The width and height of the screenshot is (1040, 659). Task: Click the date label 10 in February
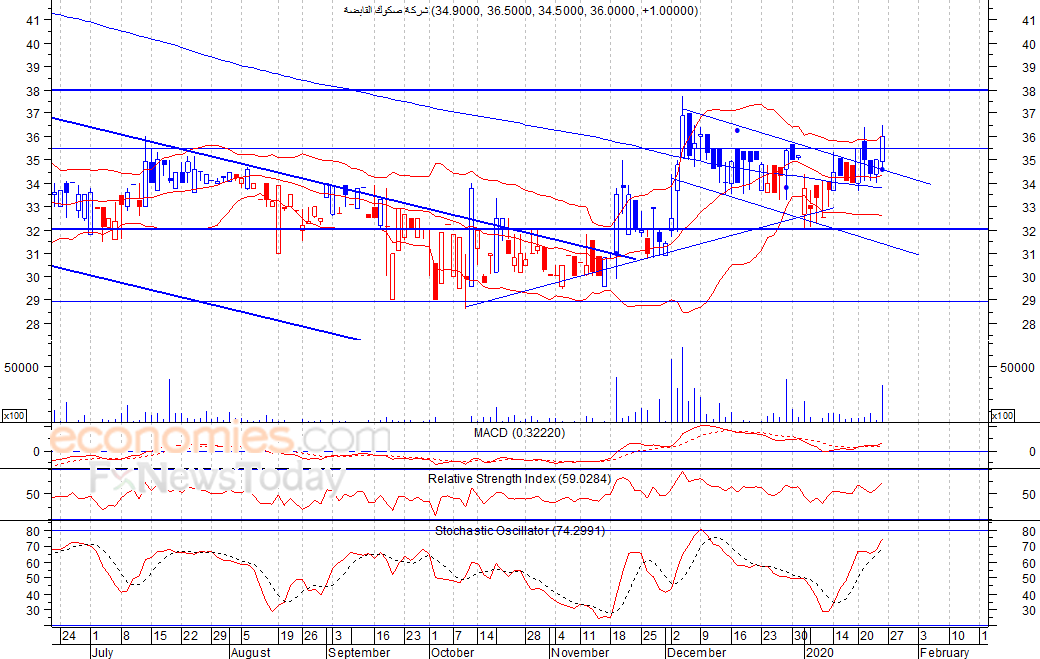pyautogui.click(x=958, y=636)
